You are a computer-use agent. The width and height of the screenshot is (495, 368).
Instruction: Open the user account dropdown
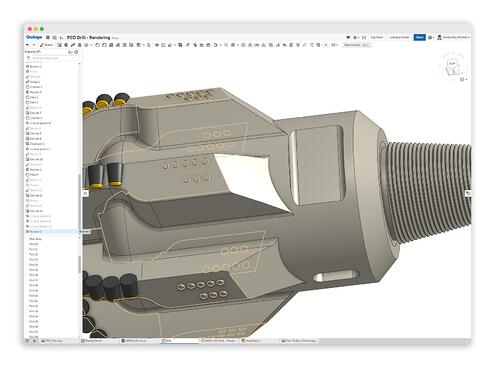click(x=454, y=37)
